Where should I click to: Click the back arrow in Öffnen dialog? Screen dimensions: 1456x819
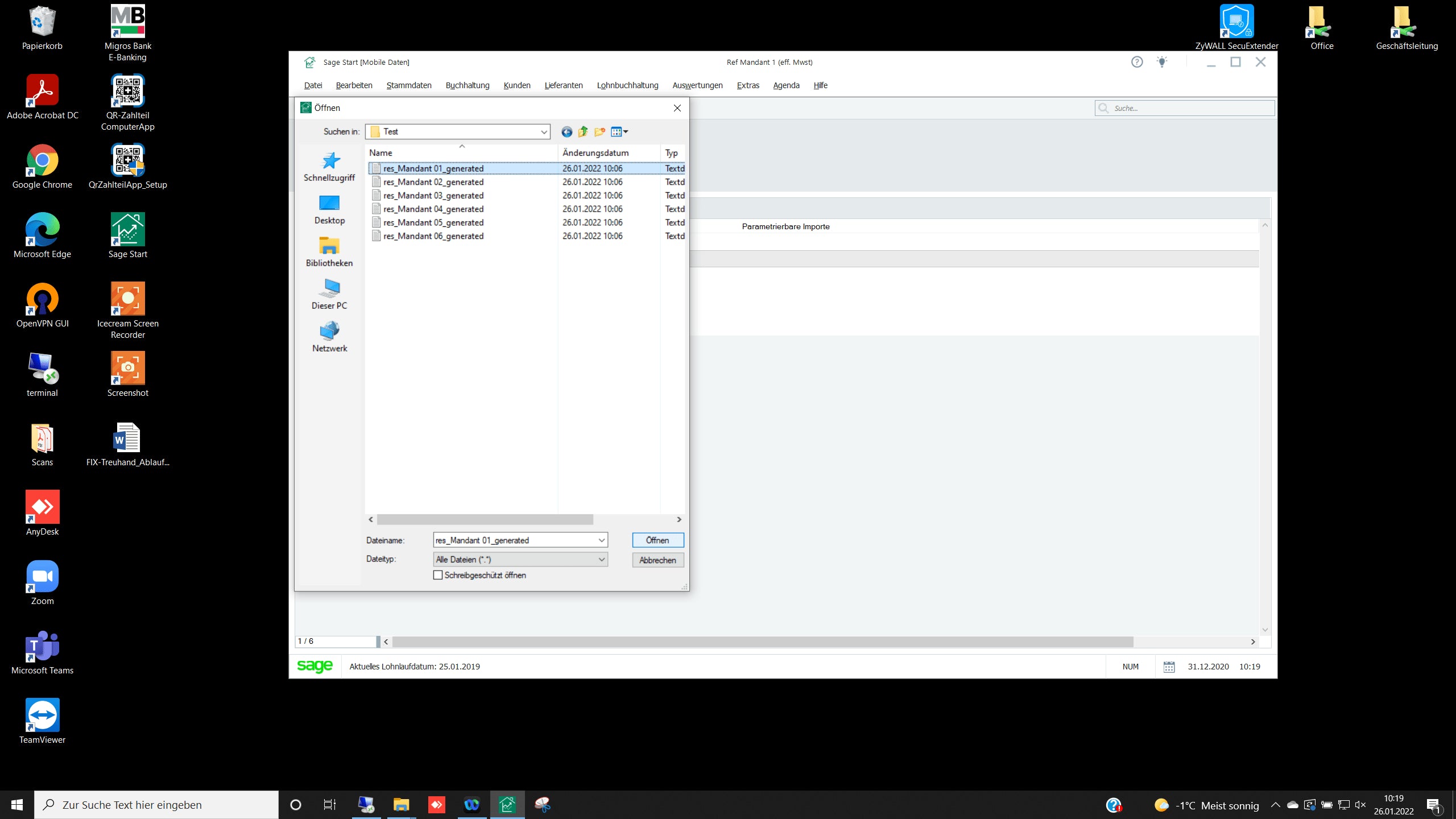click(566, 132)
